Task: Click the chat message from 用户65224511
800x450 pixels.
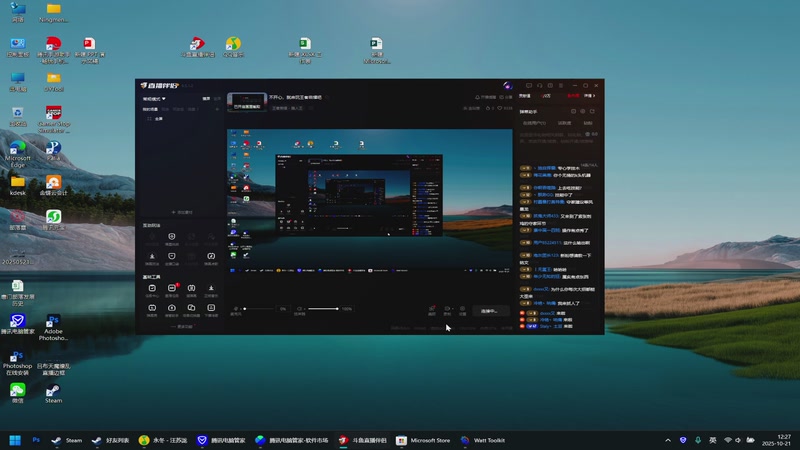Action: (x=555, y=243)
